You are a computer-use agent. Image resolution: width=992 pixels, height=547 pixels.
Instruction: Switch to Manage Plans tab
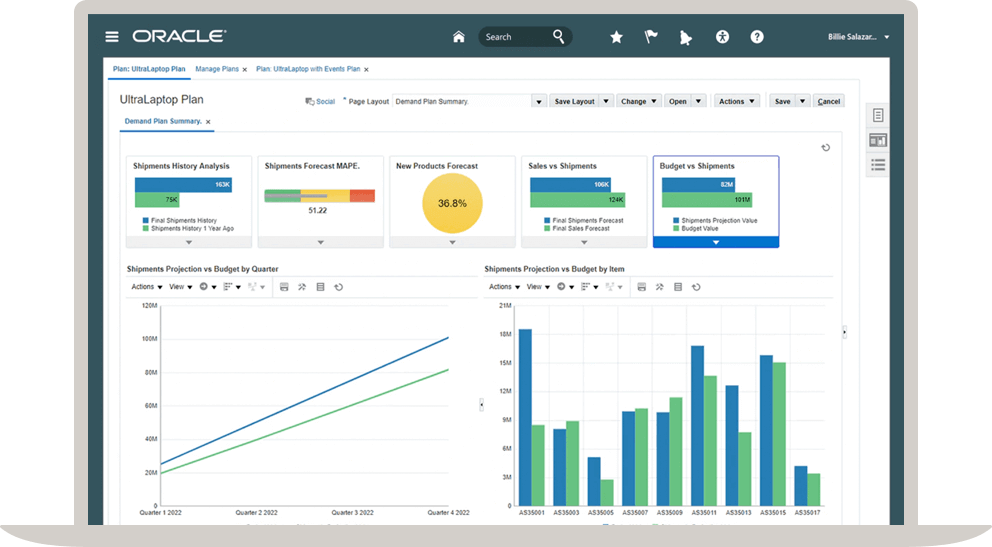pos(217,69)
